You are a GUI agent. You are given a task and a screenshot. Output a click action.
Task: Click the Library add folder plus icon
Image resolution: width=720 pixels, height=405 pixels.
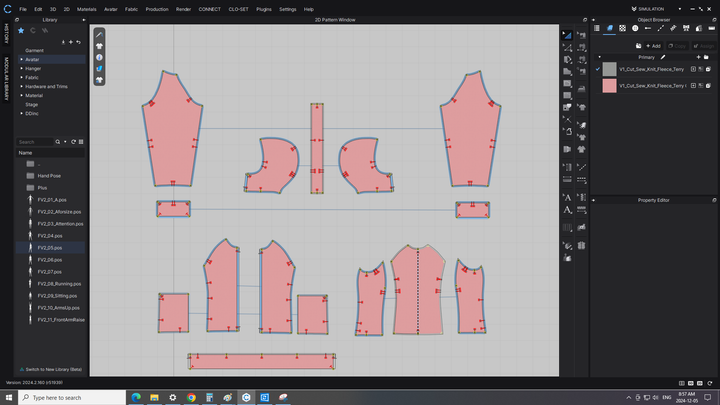pyautogui.click(x=71, y=42)
